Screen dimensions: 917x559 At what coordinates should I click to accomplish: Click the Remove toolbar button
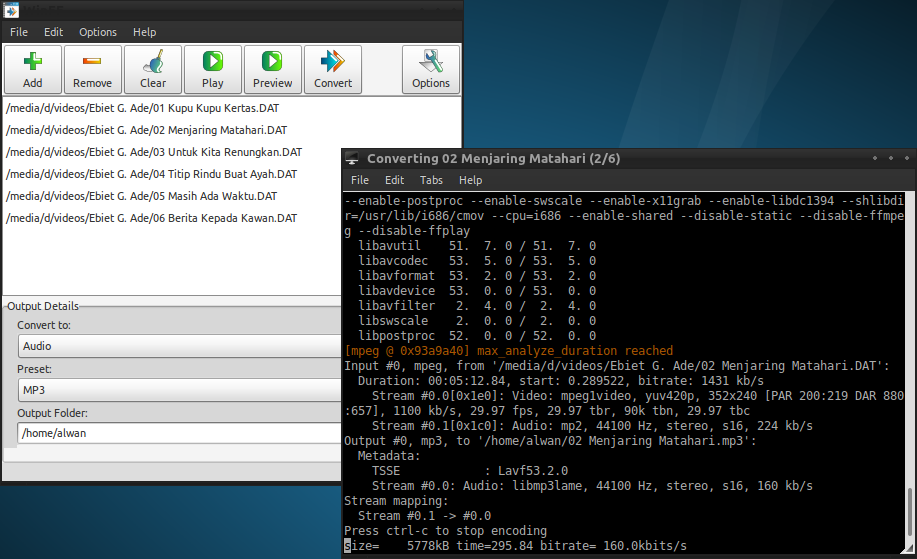click(92, 70)
